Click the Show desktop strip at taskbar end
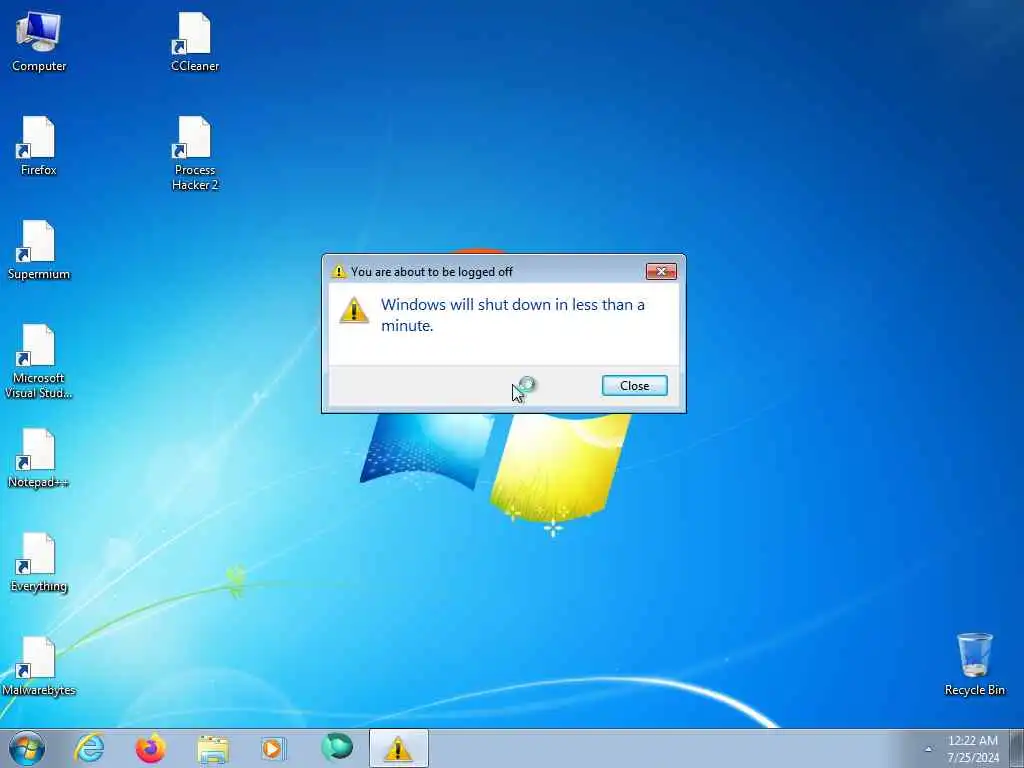The width and height of the screenshot is (1024, 768). tap(1017, 748)
